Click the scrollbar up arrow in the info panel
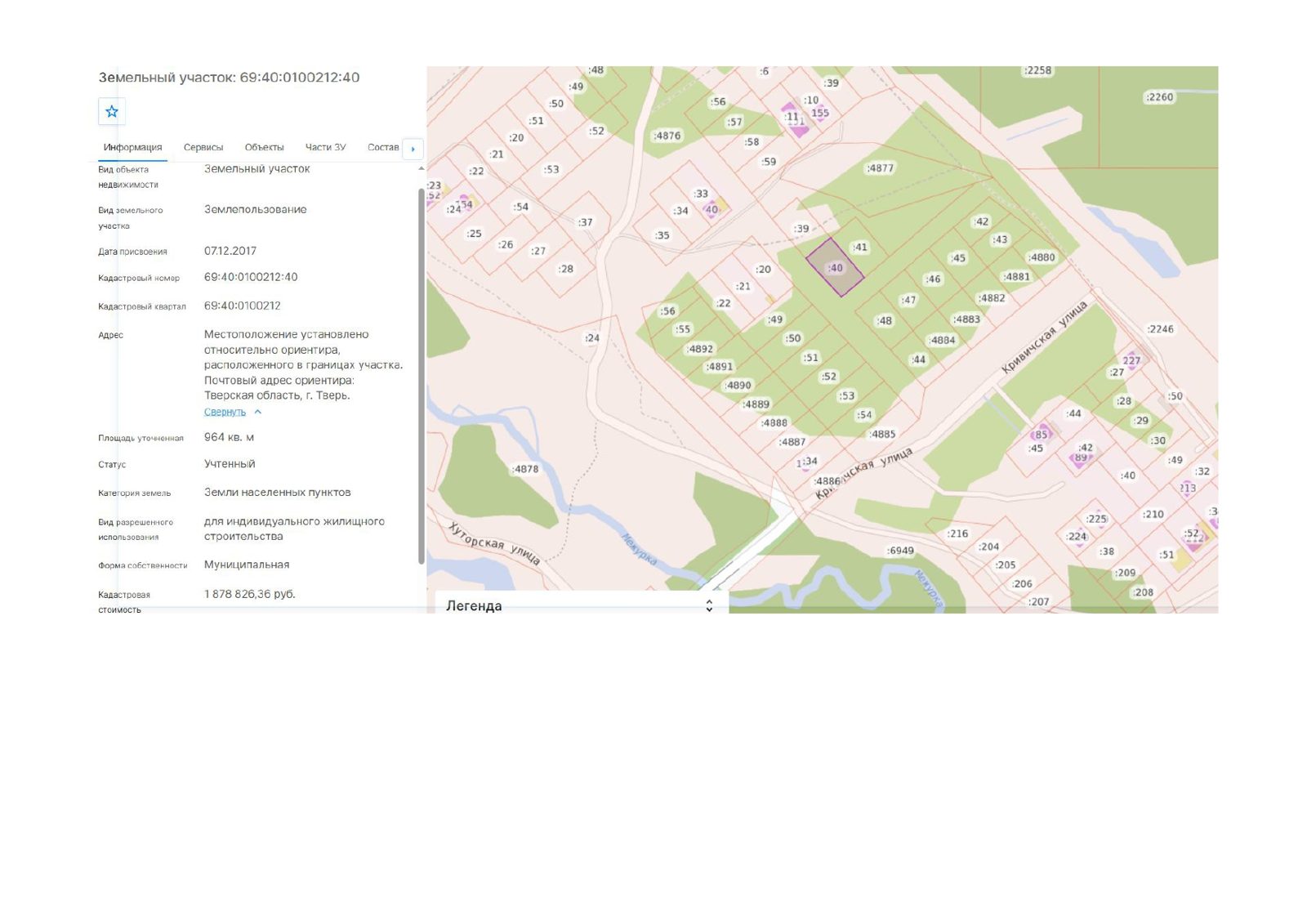The height and width of the screenshot is (924, 1307). point(422,168)
